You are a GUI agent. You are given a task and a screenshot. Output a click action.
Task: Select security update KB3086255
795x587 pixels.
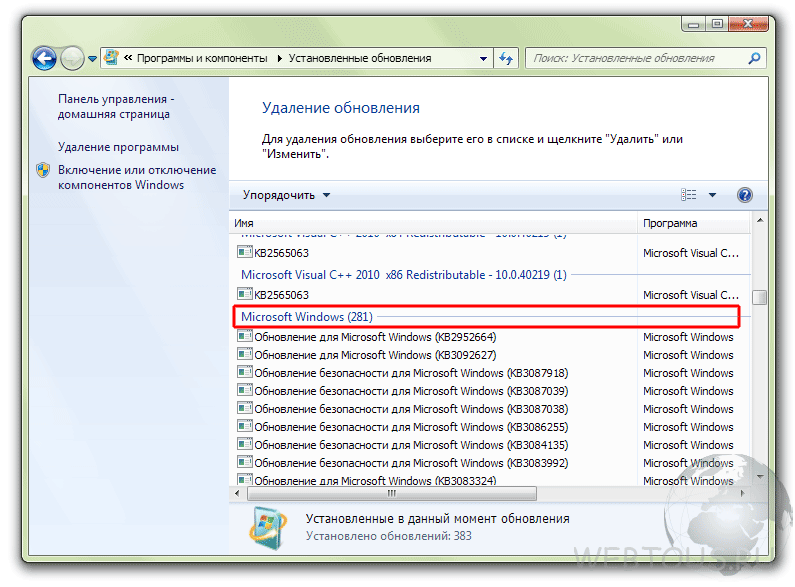(x=491, y=427)
